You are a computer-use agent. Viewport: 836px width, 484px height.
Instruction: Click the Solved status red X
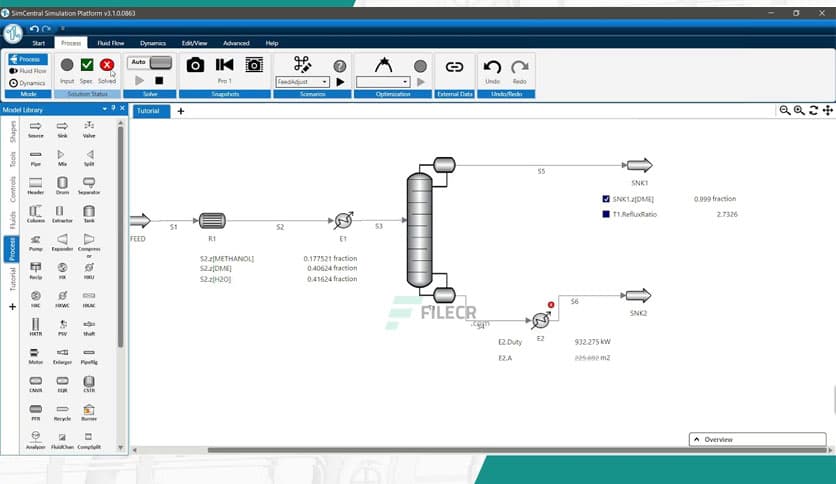pyautogui.click(x=107, y=65)
